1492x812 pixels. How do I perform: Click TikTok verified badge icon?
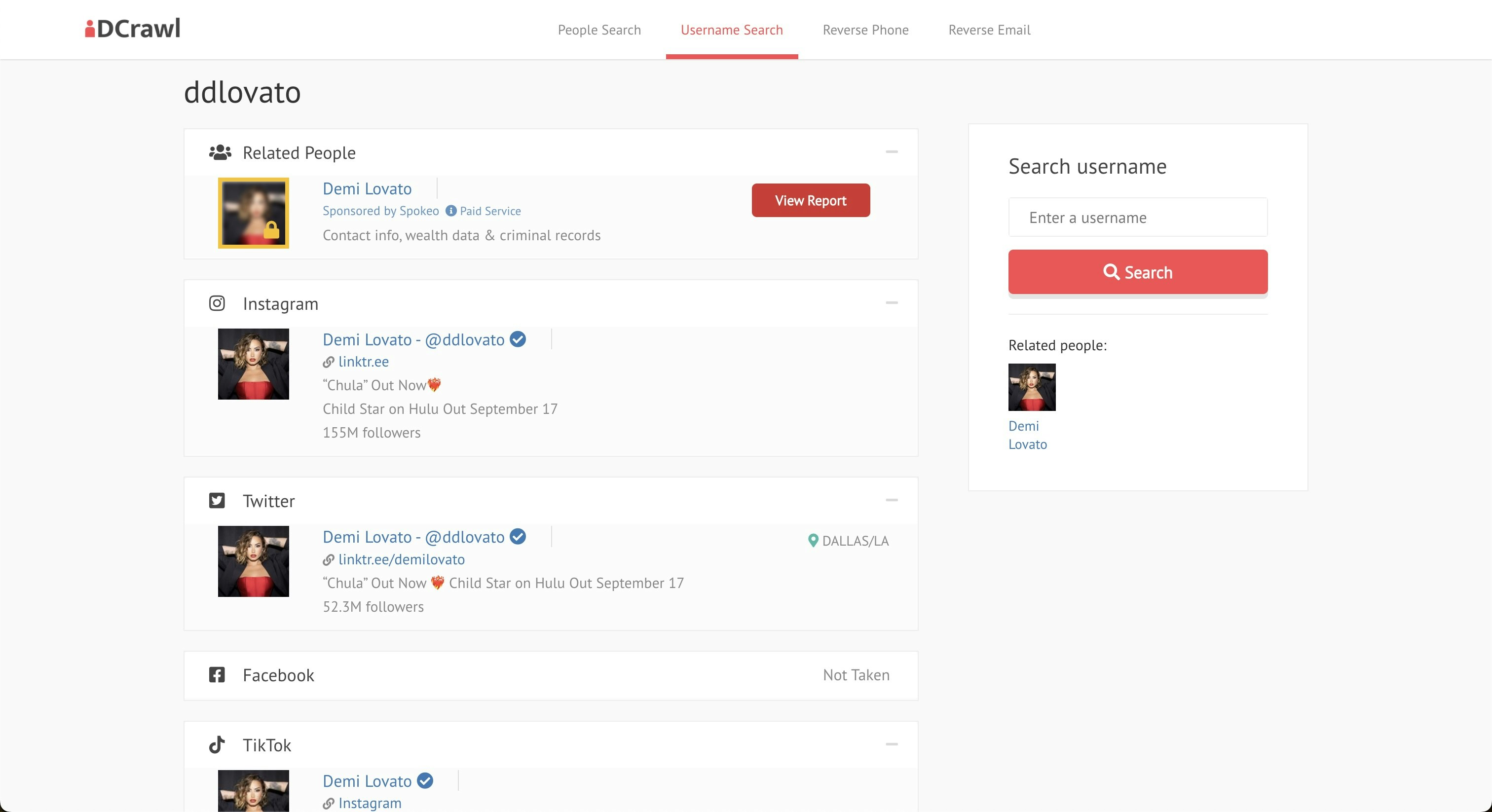pyautogui.click(x=424, y=781)
